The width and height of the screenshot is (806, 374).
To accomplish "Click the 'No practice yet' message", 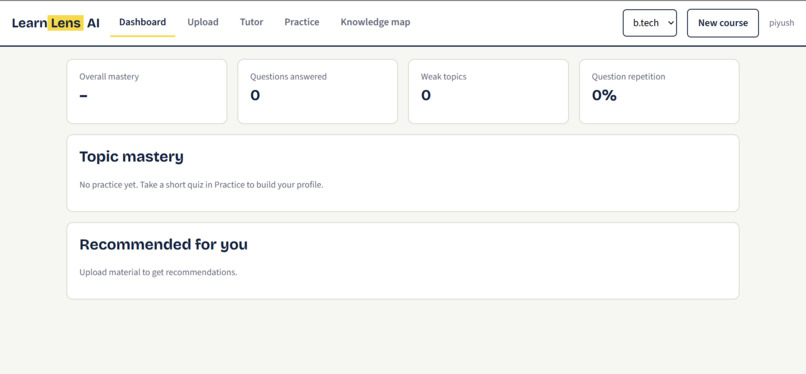I will 202,185.
